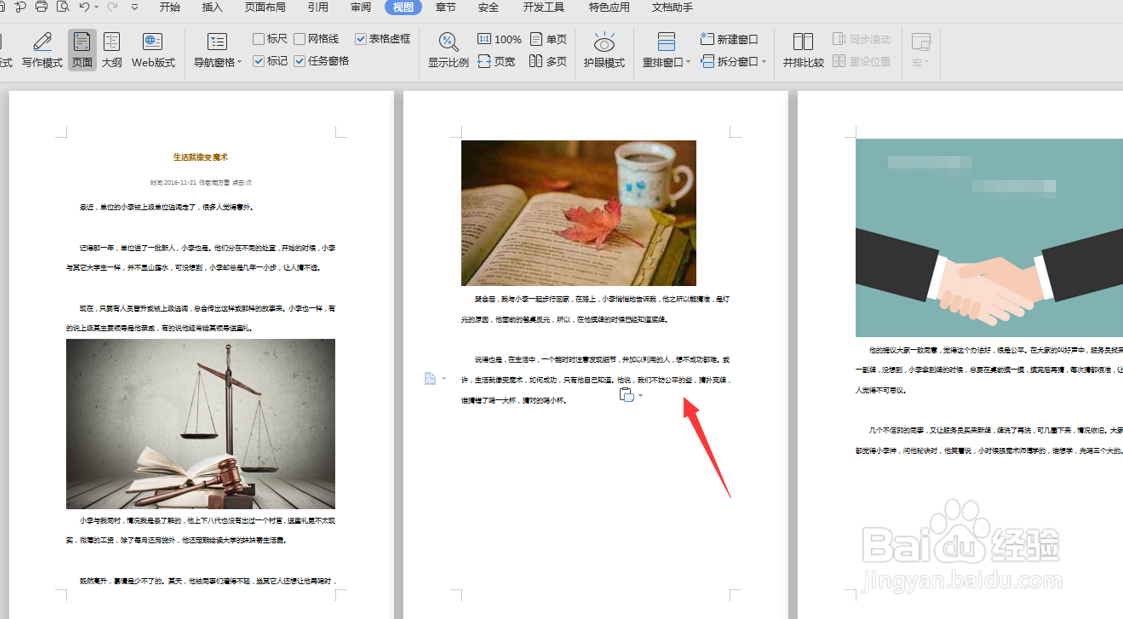
Task: Click 拆分窗口 split window
Action: click(x=729, y=62)
